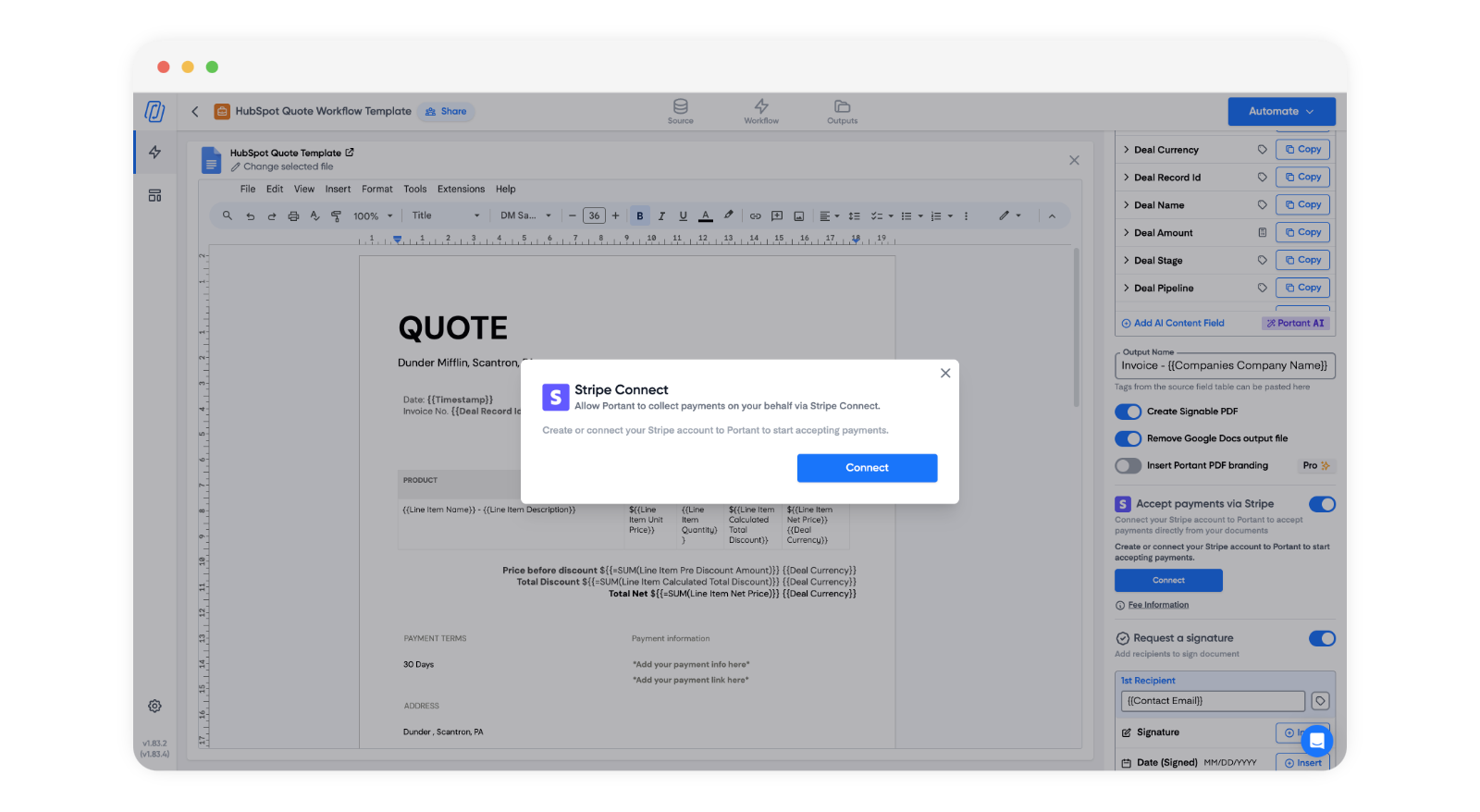Click the Italic formatting icon
Image resolution: width=1480 pixels, height=812 pixels.
click(x=661, y=216)
